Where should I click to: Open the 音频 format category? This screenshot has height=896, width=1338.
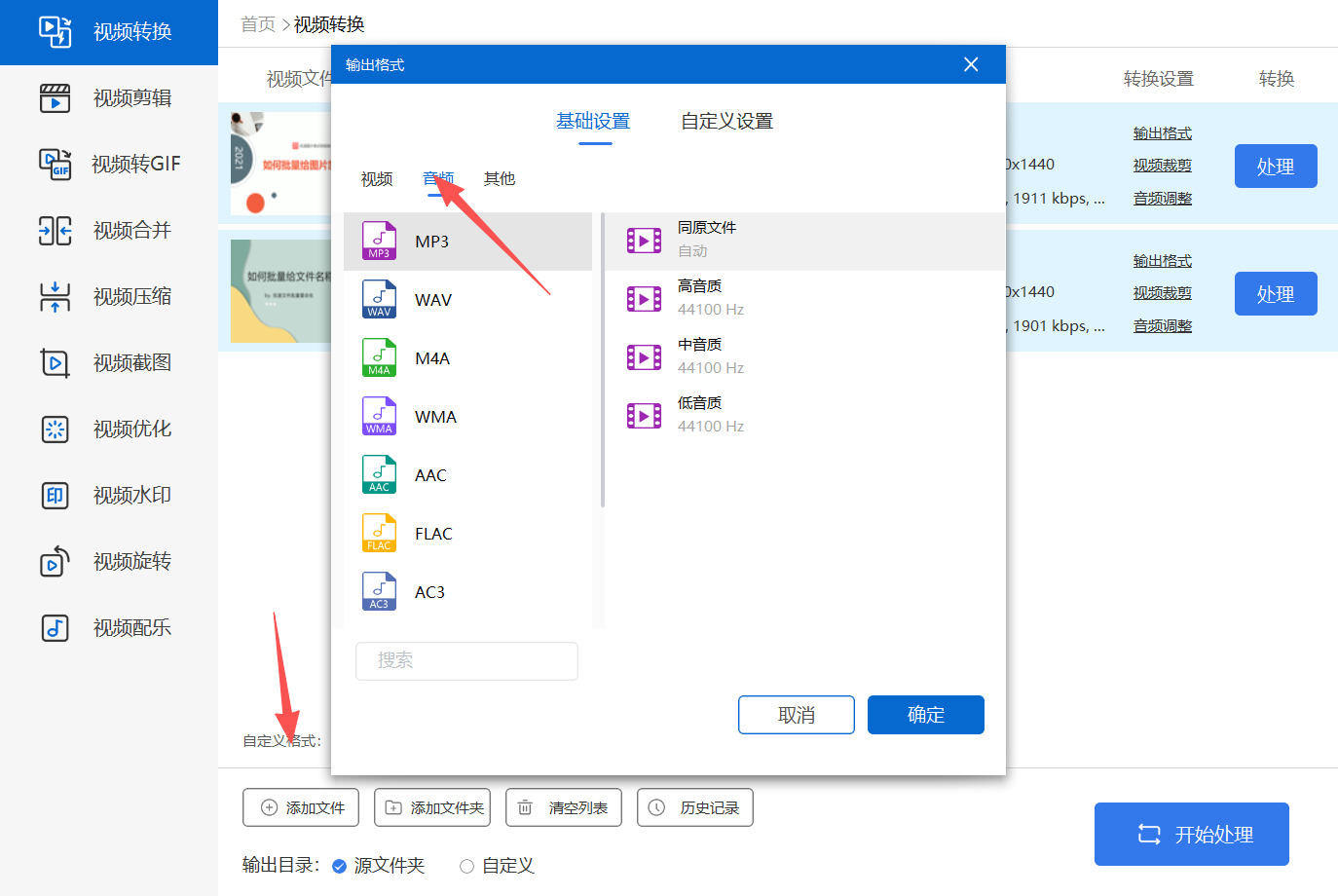pos(438,179)
